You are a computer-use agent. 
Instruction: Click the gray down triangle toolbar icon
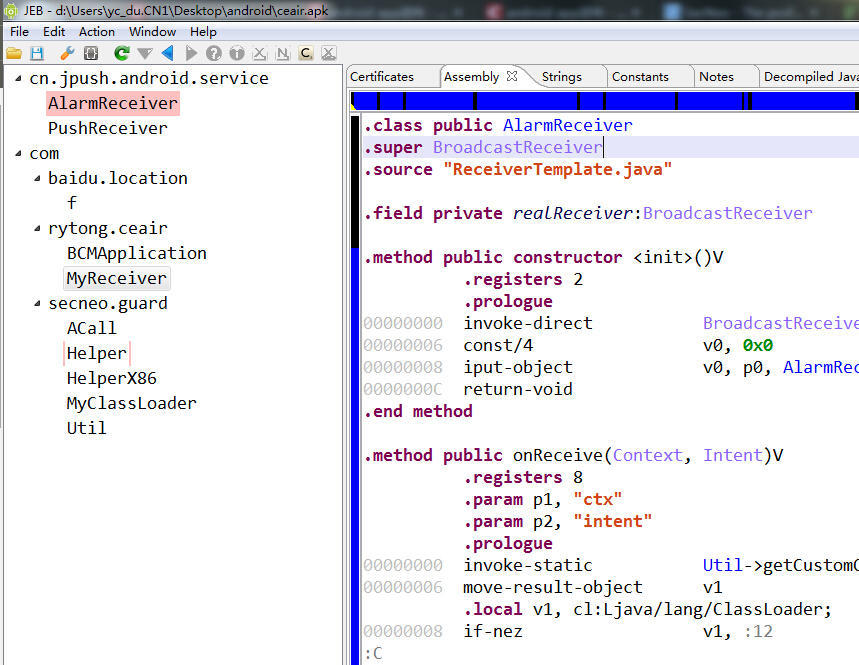click(145, 54)
